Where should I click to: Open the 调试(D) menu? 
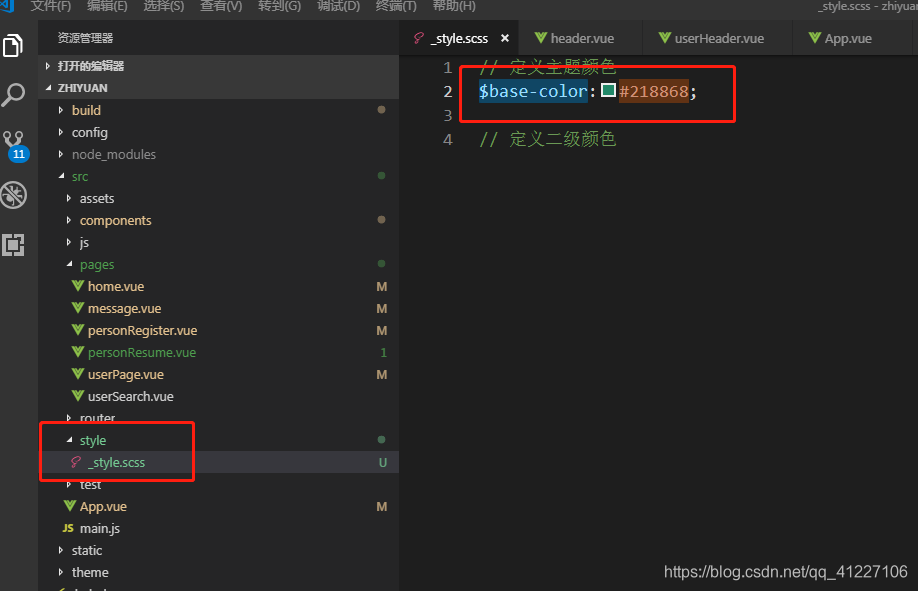click(x=338, y=6)
